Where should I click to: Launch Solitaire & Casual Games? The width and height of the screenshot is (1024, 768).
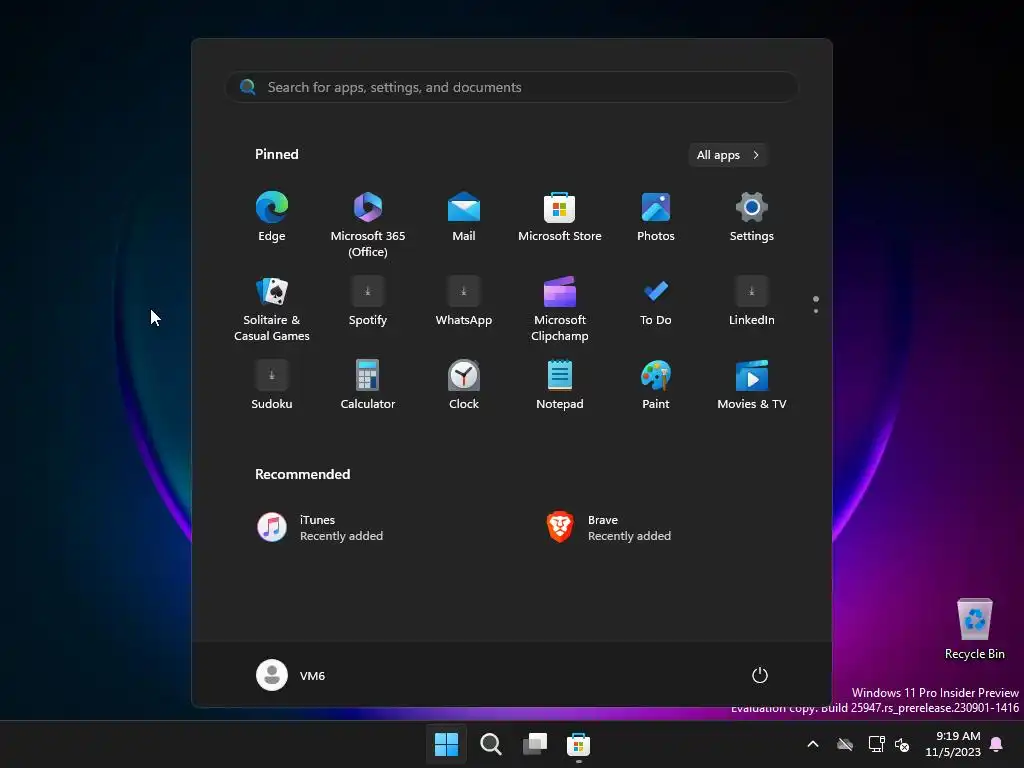(272, 308)
